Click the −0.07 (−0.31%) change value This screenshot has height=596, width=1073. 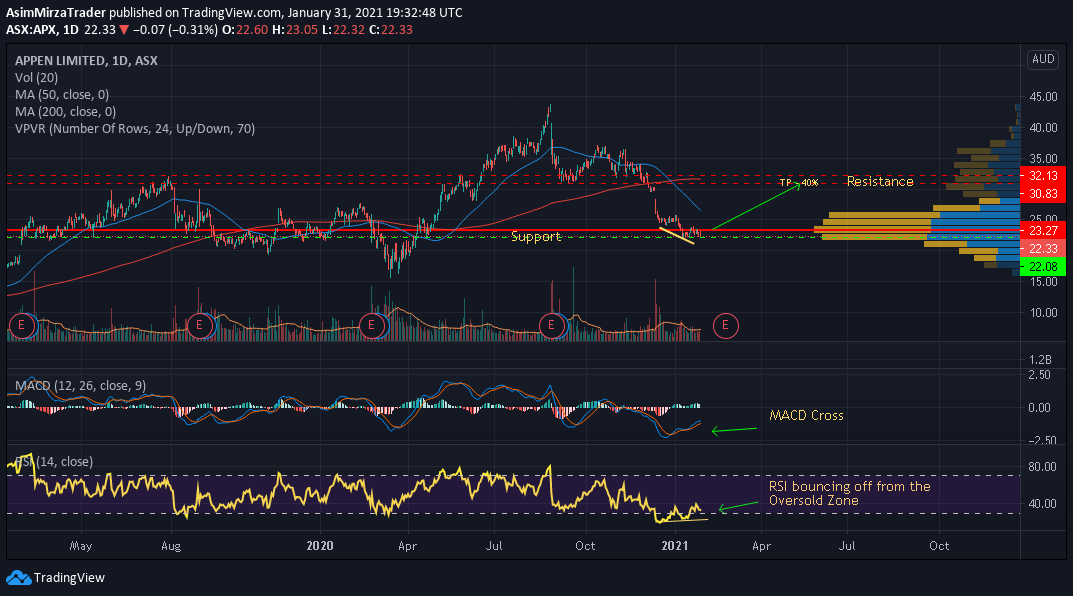(175, 29)
